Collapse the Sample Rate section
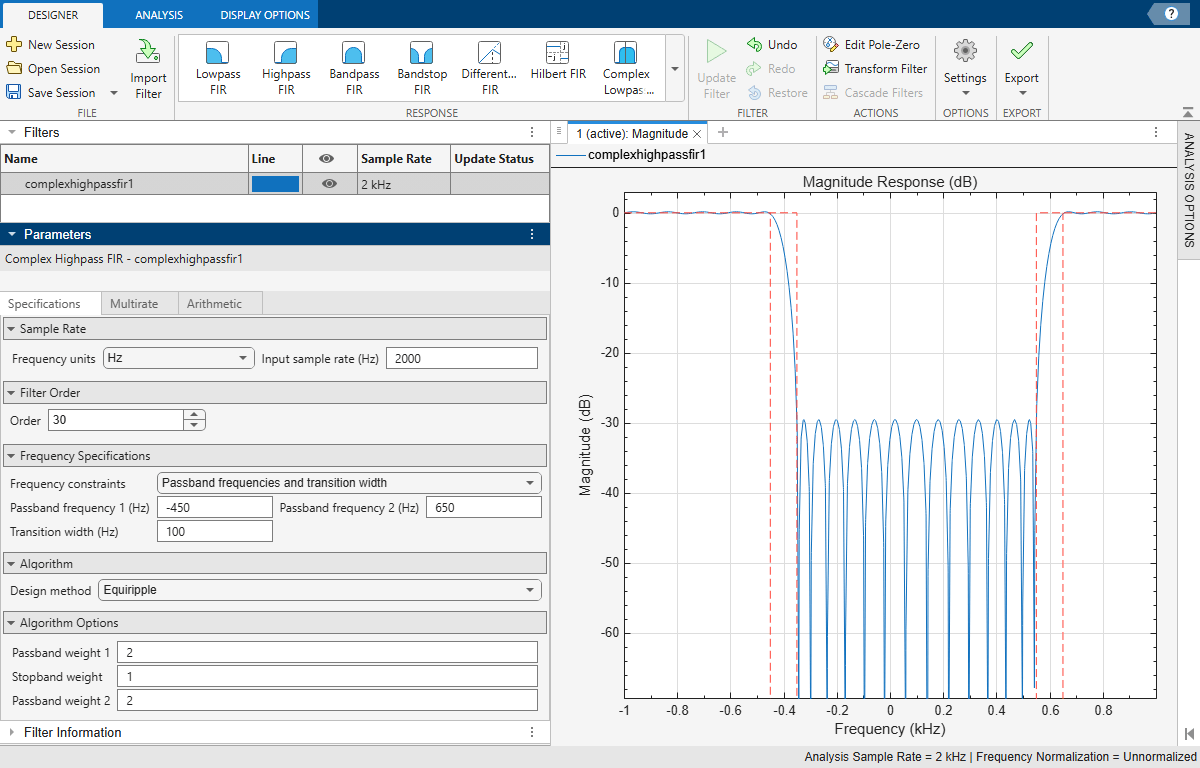 (x=11, y=329)
